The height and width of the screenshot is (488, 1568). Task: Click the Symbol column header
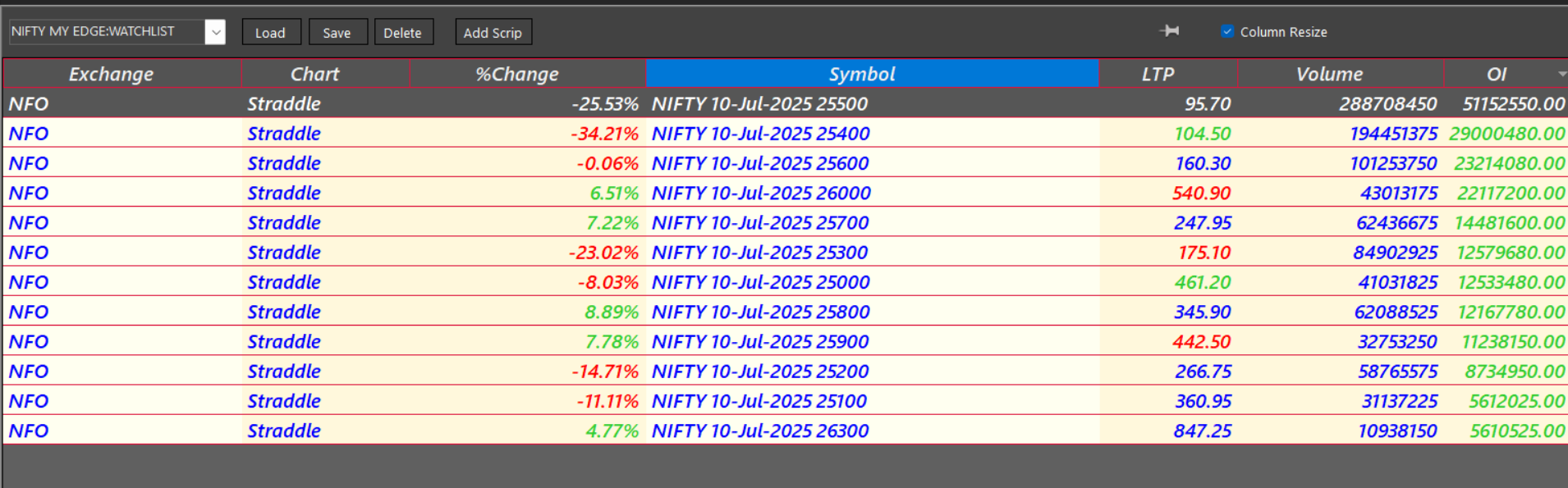pyautogui.click(x=873, y=74)
